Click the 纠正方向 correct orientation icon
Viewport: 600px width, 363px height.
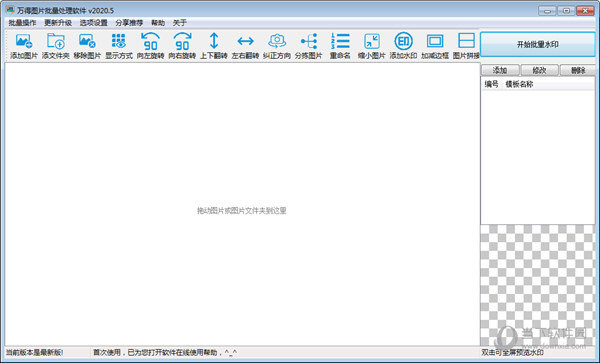(x=277, y=46)
